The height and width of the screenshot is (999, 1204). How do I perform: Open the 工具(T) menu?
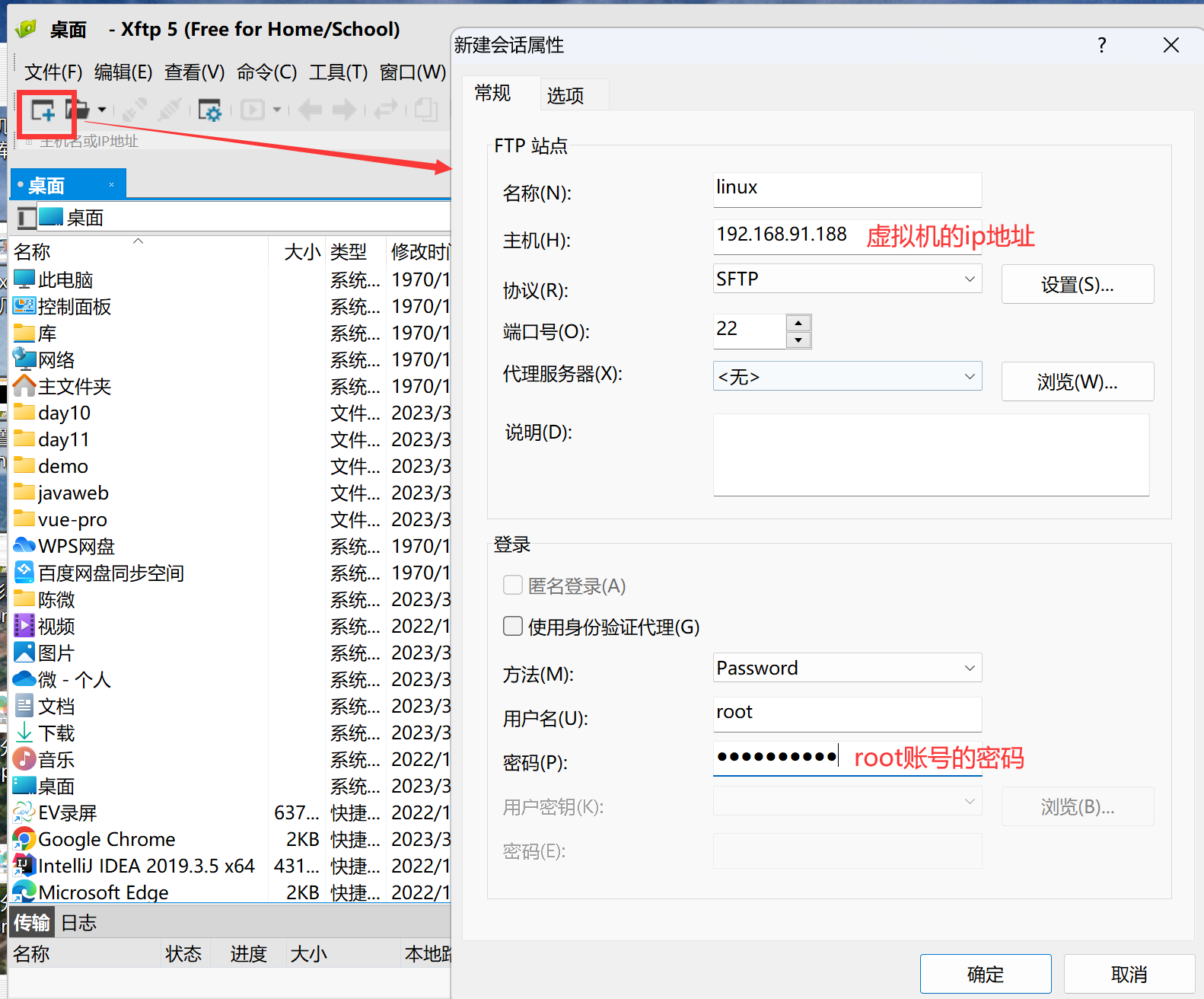(x=339, y=72)
